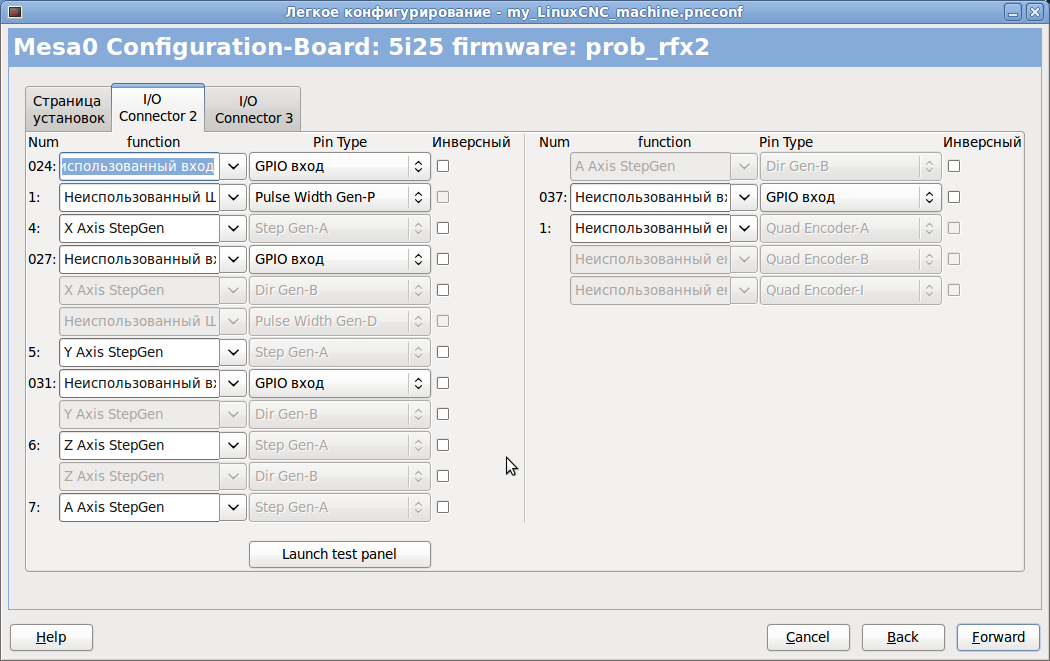Toggle invert checkbox for pin 024
1050x661 pixels.
(443, 166)
